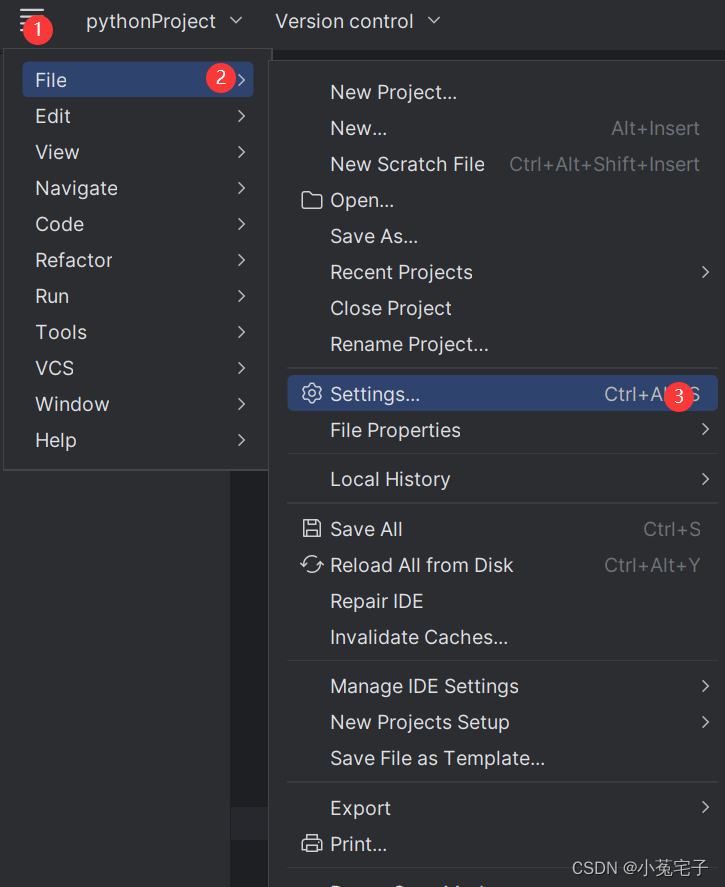
Task: Click the Reload All from Disk icon
Action: pyautogui.click(x=312, y=565)
